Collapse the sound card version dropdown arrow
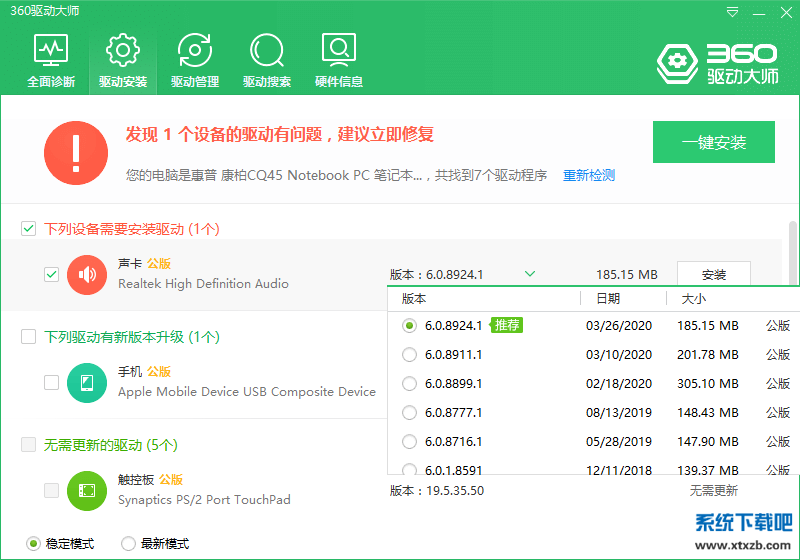This screenshot has width=800, height=560. tap(530, 274)
